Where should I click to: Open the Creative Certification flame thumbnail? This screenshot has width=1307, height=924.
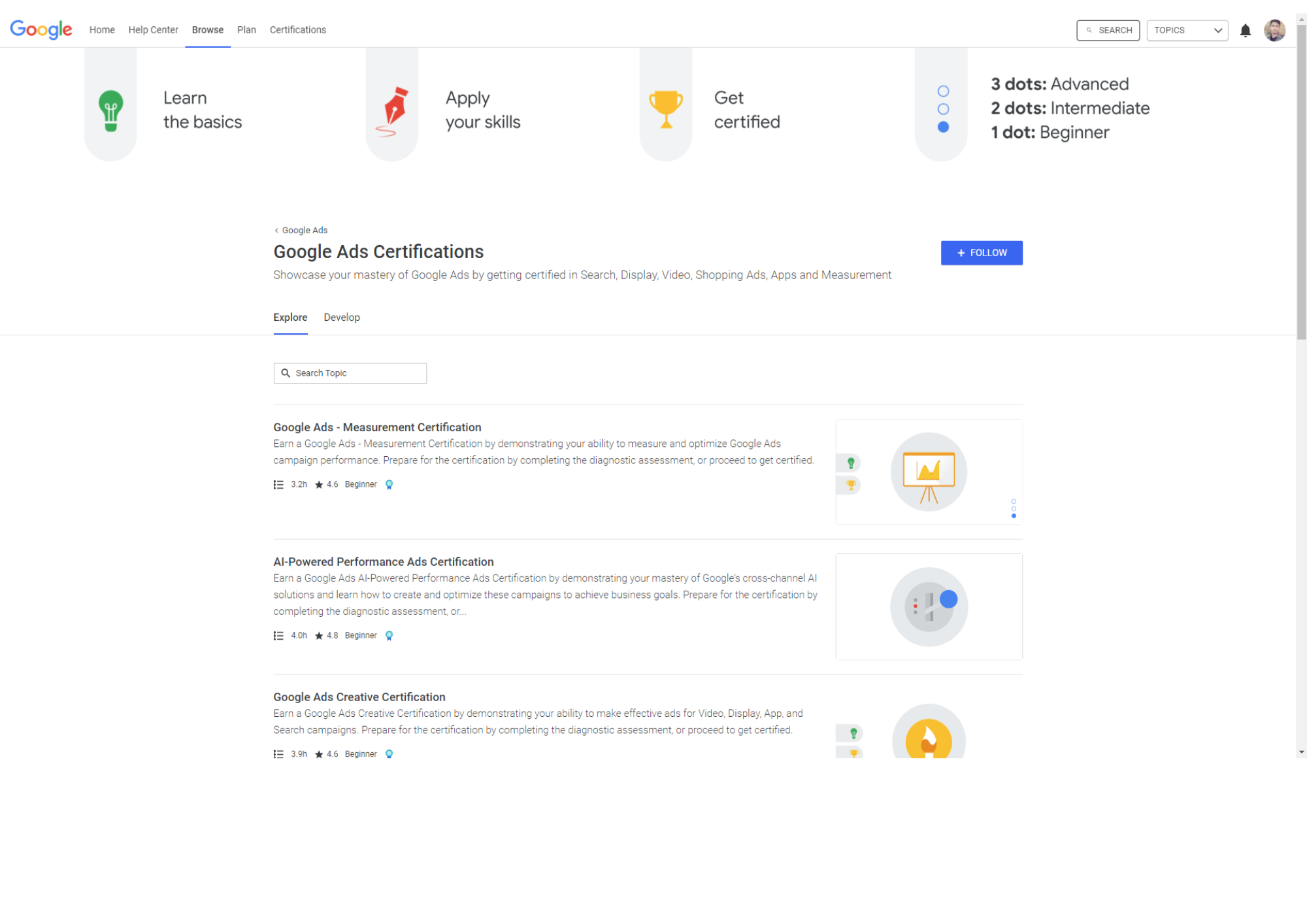[x=929, y=731]
